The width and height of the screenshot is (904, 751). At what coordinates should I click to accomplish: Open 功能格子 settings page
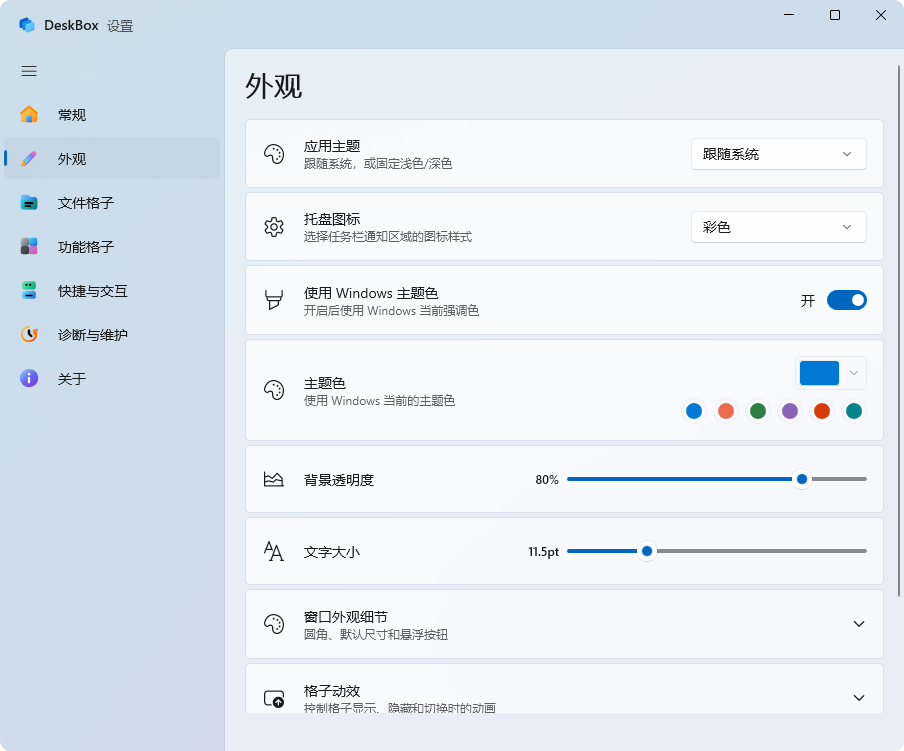click(112, 246)
